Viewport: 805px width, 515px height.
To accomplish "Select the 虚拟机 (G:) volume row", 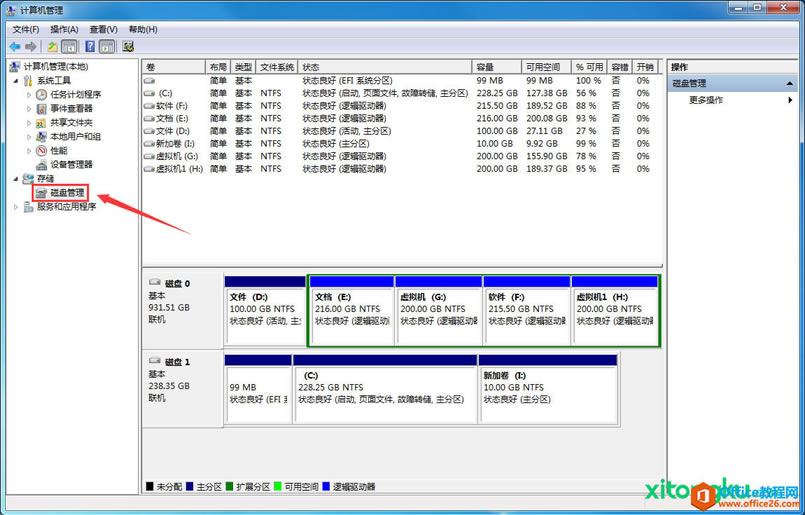I will pyautogui.click(x=399, y=156).
